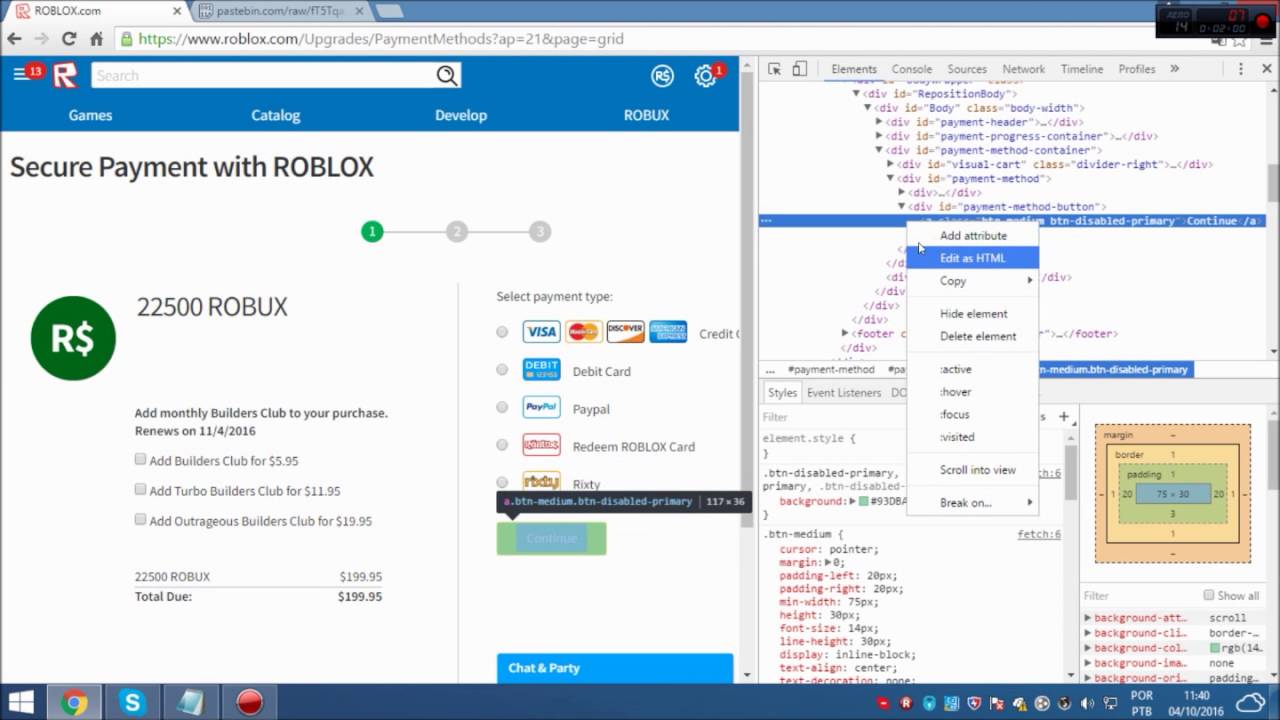Click the green R$ Robux product image
The width and height of the screenshot is (1280, 720).
point(73,338)
